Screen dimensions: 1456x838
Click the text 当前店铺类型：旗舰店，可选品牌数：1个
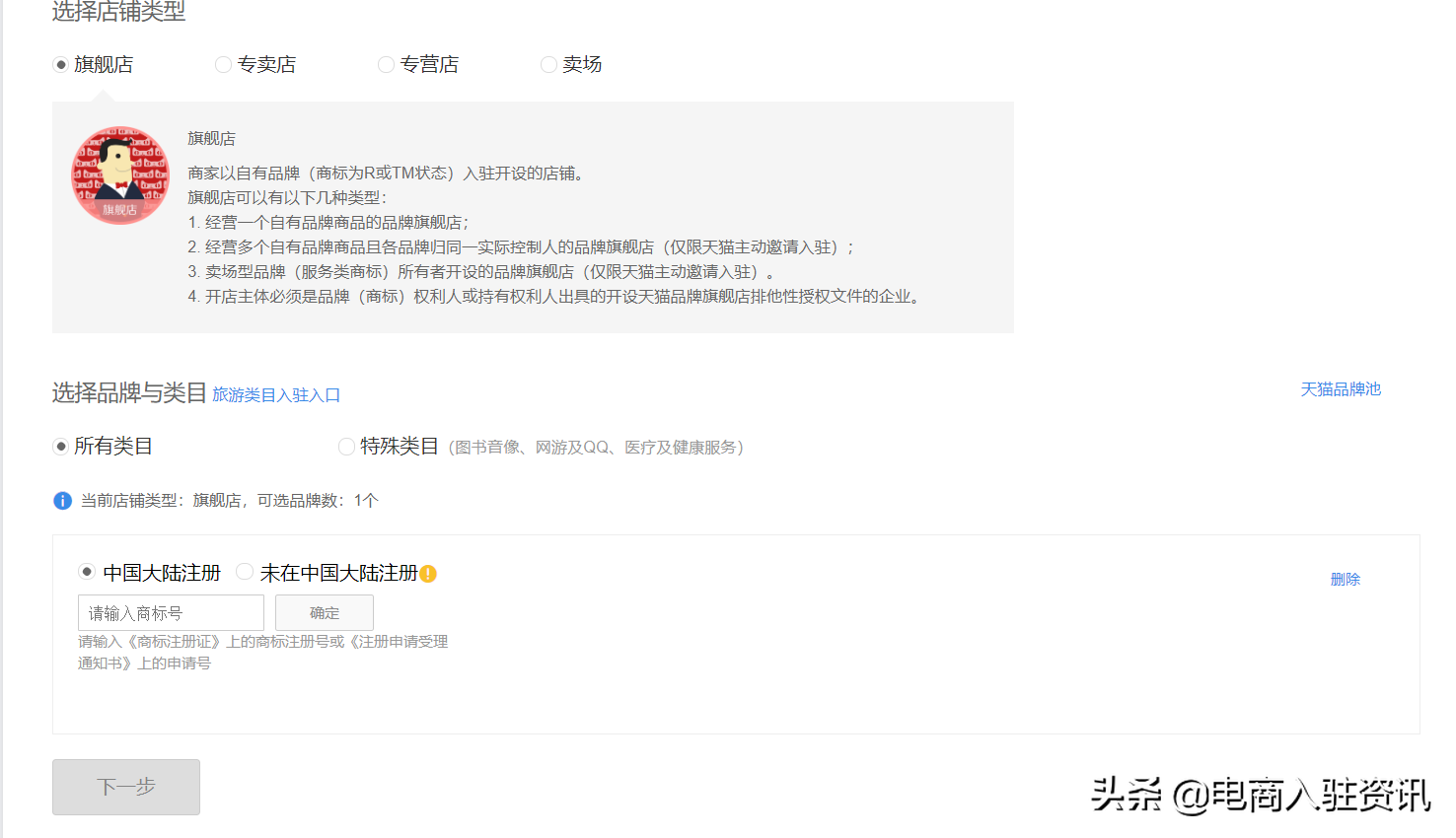coord(230,501)
